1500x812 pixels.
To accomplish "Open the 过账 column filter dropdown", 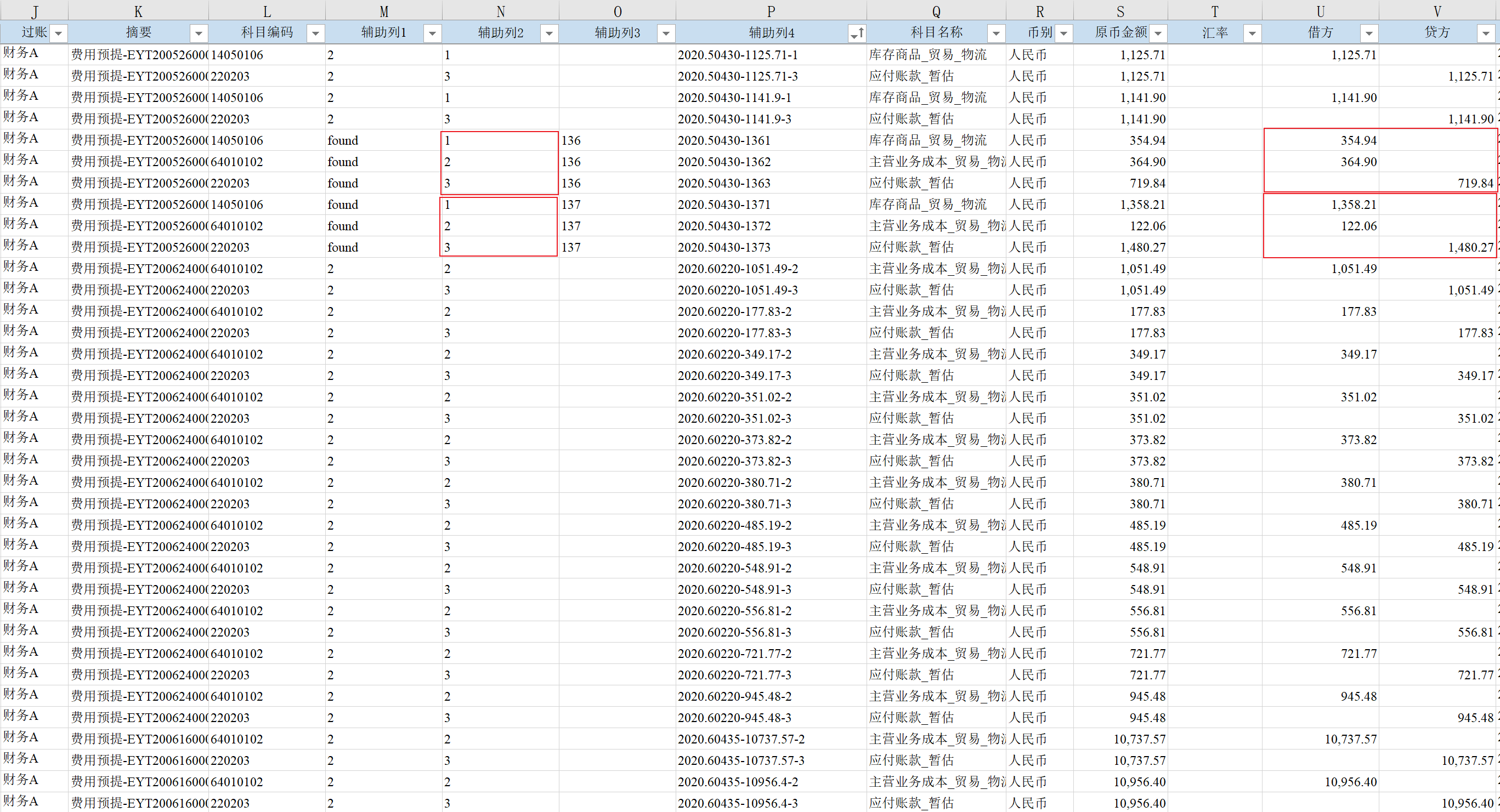I will pos(58,33).
